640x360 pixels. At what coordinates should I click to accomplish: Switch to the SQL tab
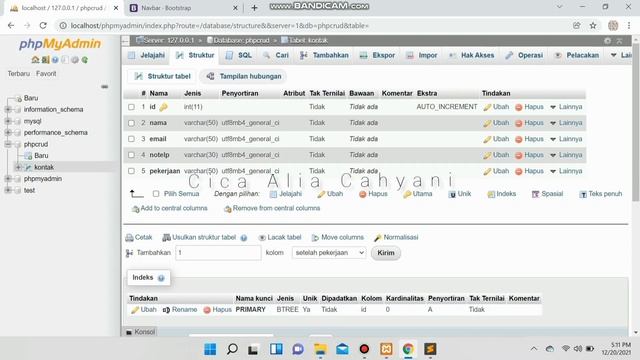click(239, 56)
